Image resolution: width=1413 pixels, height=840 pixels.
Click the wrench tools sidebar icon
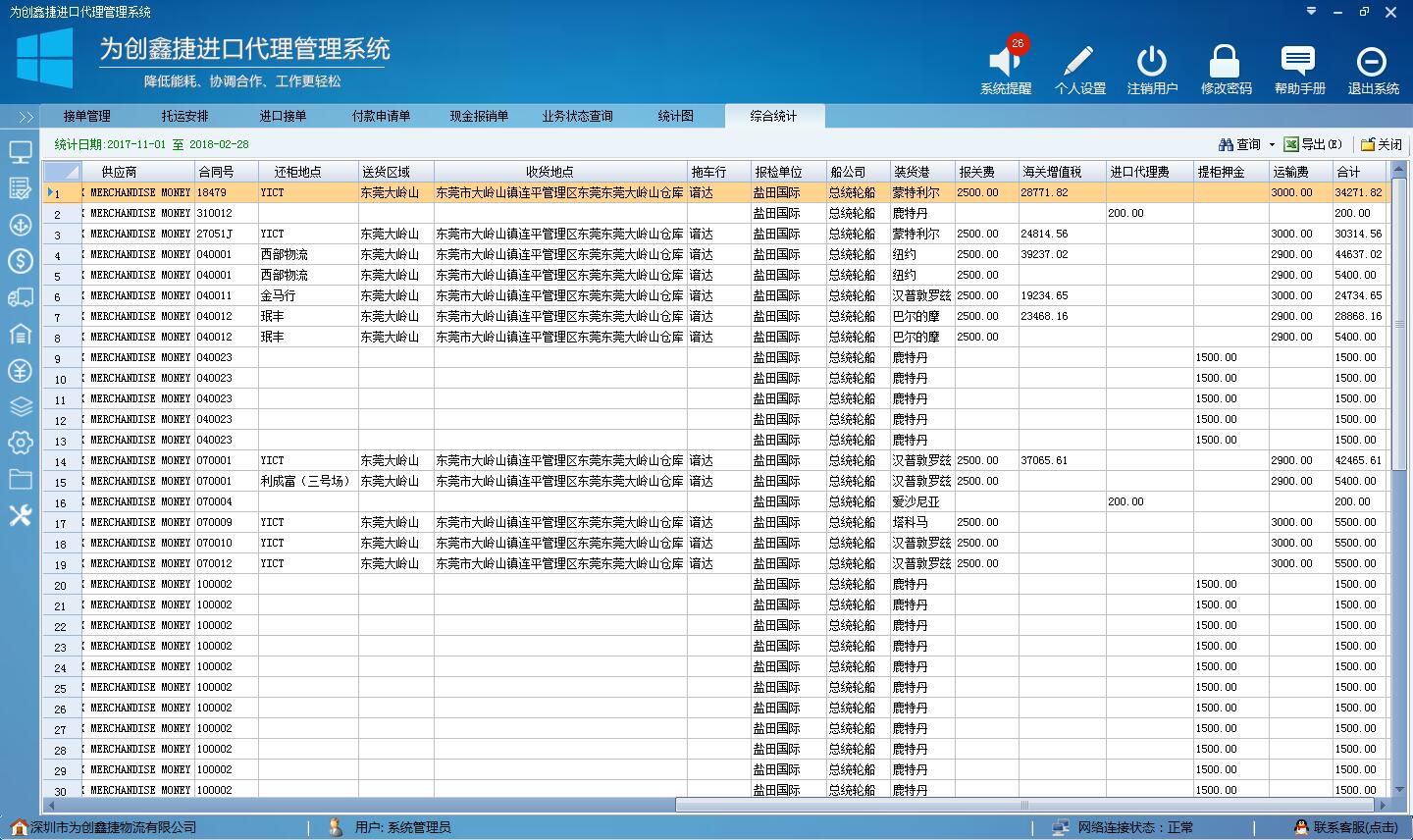click(x=21, y=515)
